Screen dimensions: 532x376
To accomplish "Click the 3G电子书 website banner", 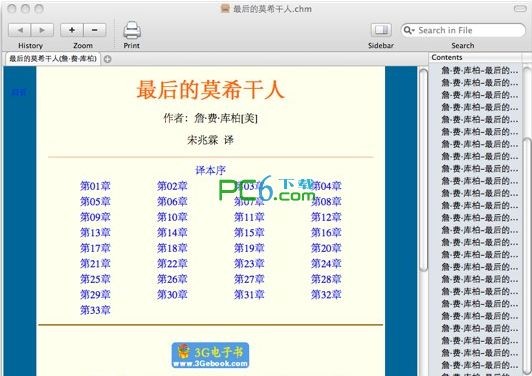I will point(210,355).
